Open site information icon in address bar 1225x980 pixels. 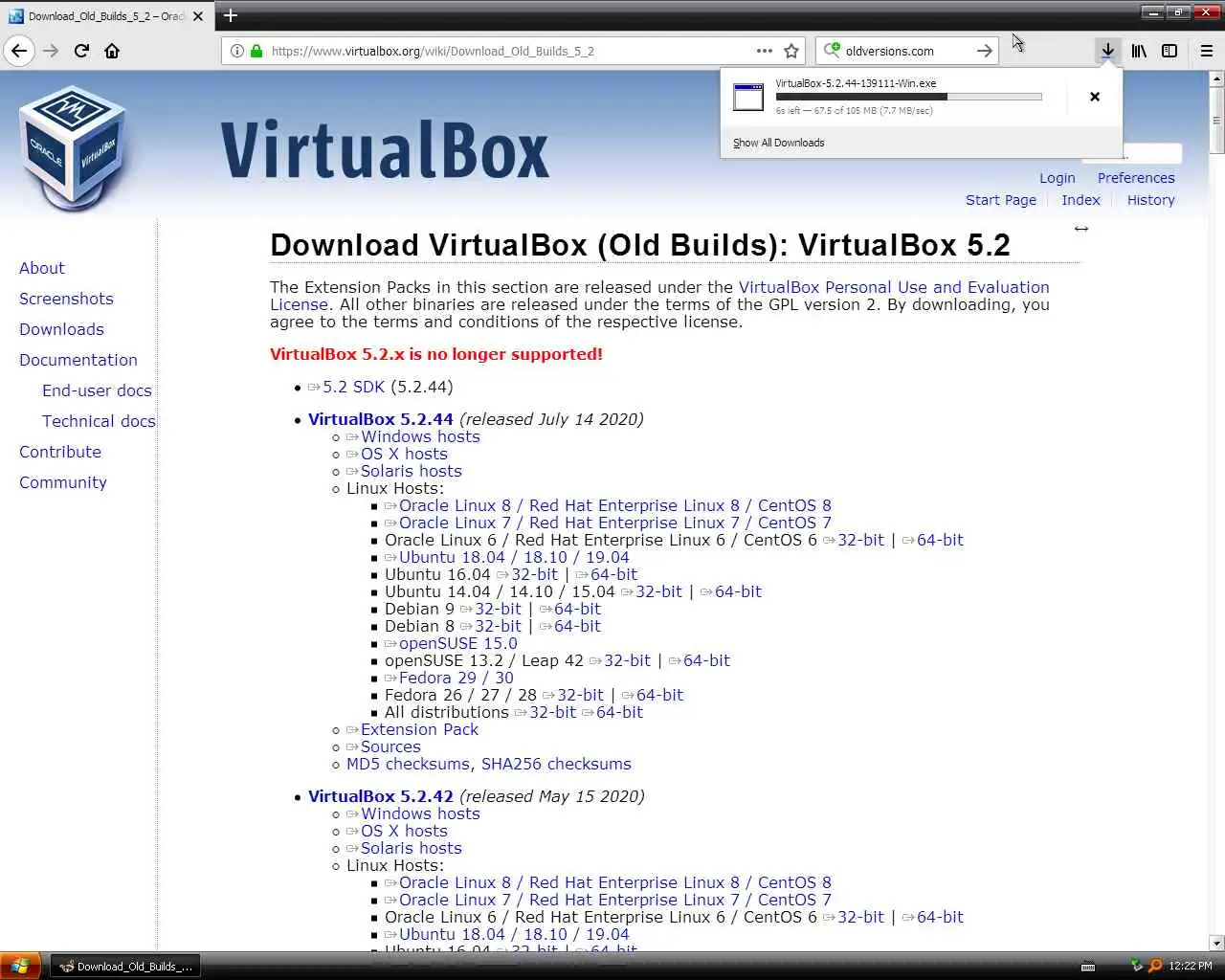pos(236,51)
